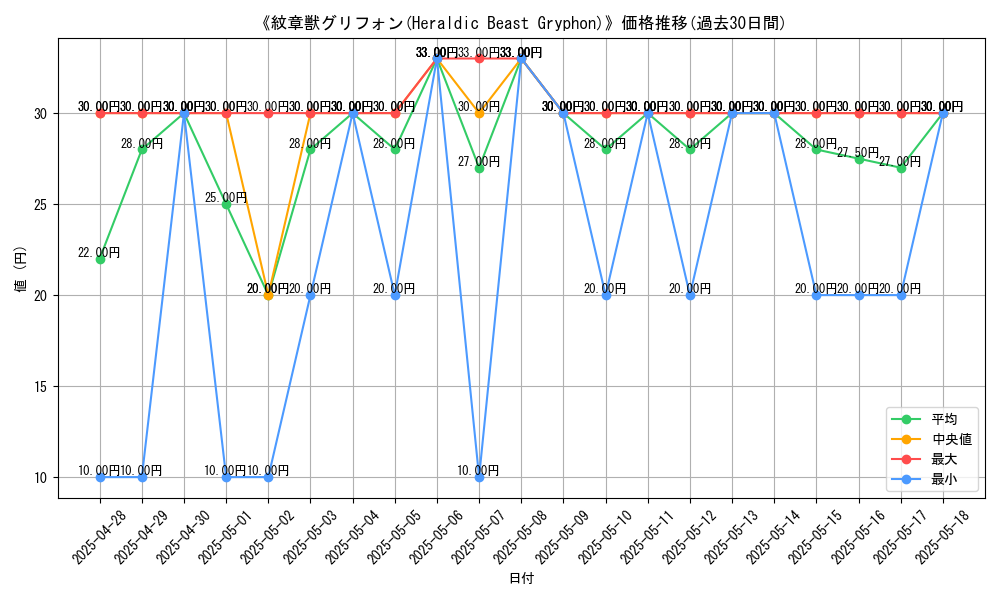Select the blue minimum point on 2025-05-10

pos(606,296)
